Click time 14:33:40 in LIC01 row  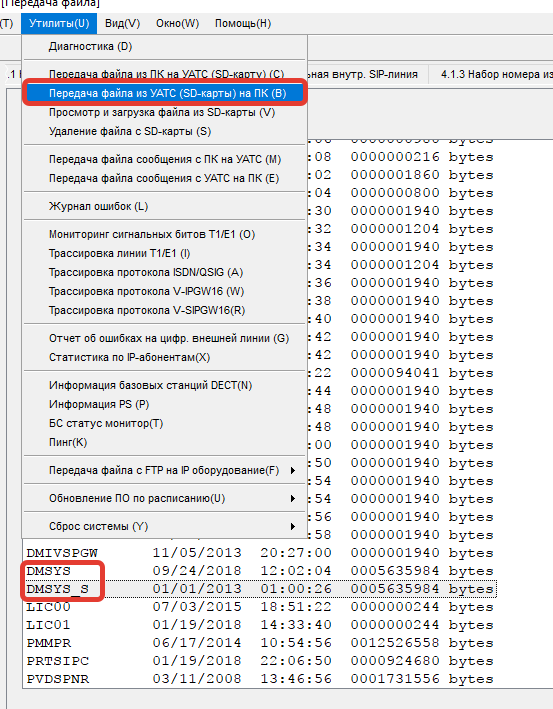(296, 625)
